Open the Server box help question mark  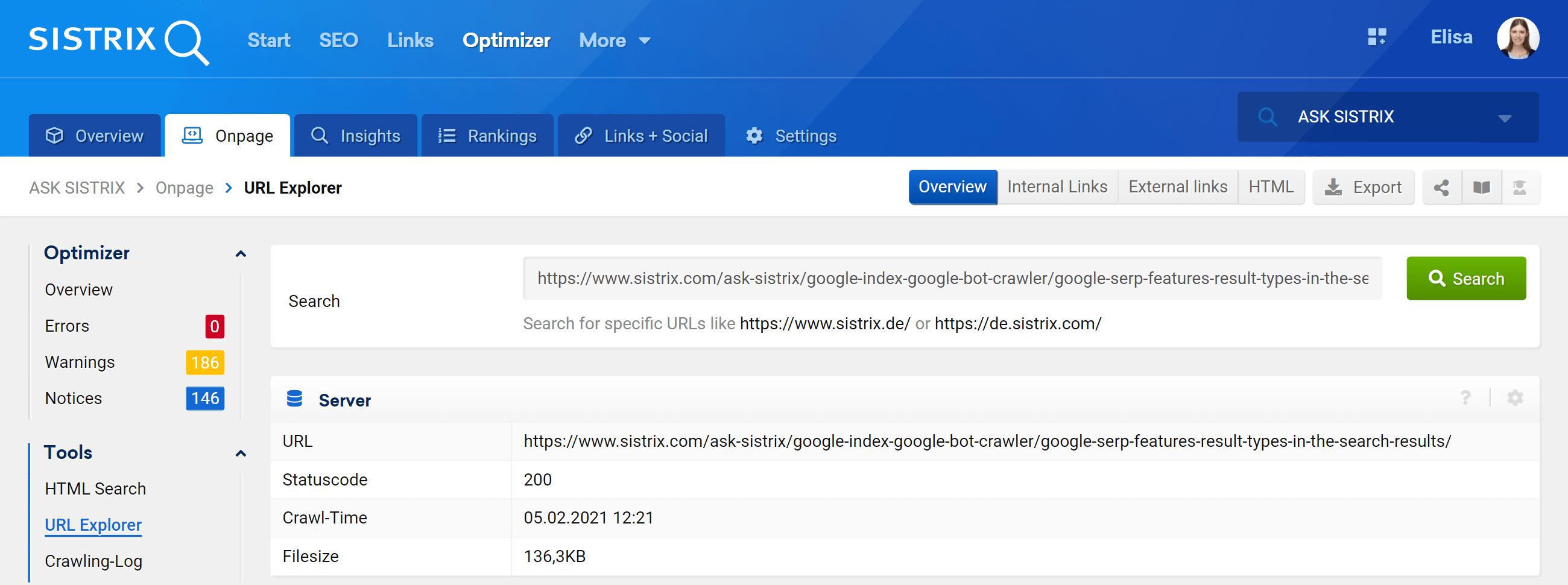click(x=1465, y=398)
